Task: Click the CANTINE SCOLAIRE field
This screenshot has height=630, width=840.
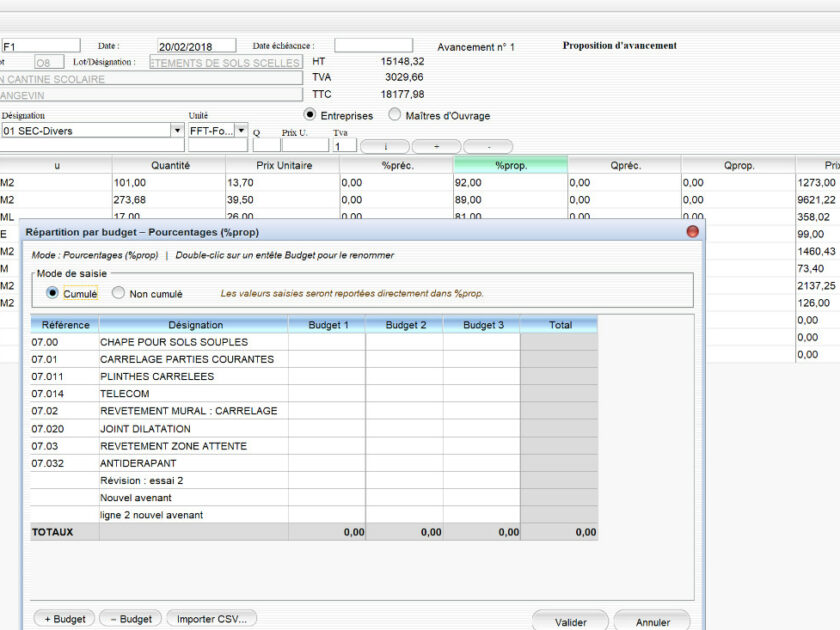Action: point(151,79)
